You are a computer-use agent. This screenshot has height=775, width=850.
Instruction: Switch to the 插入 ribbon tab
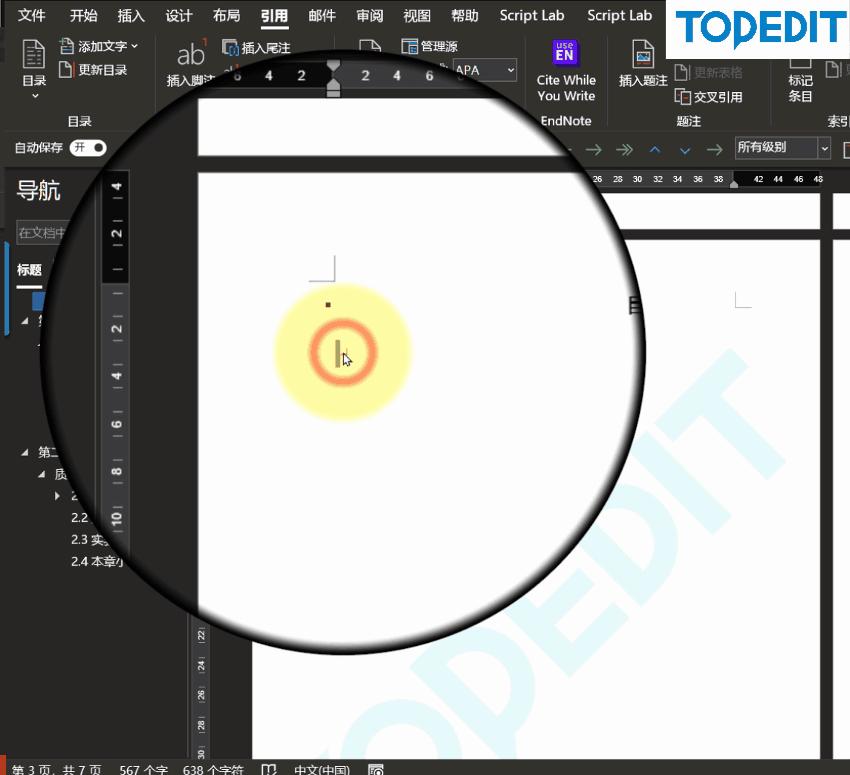131,16
